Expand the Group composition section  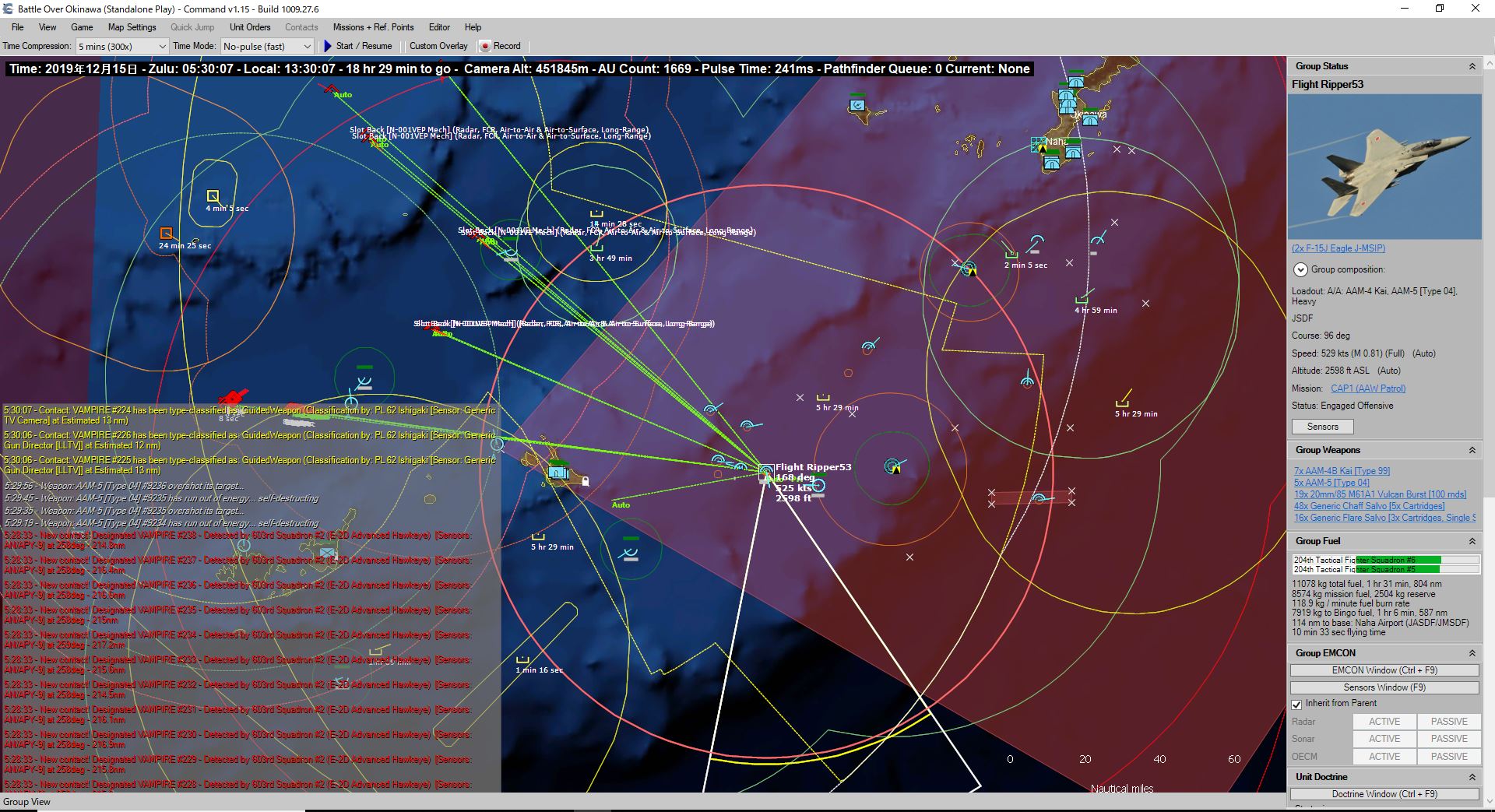click(x=1300, y=269)
